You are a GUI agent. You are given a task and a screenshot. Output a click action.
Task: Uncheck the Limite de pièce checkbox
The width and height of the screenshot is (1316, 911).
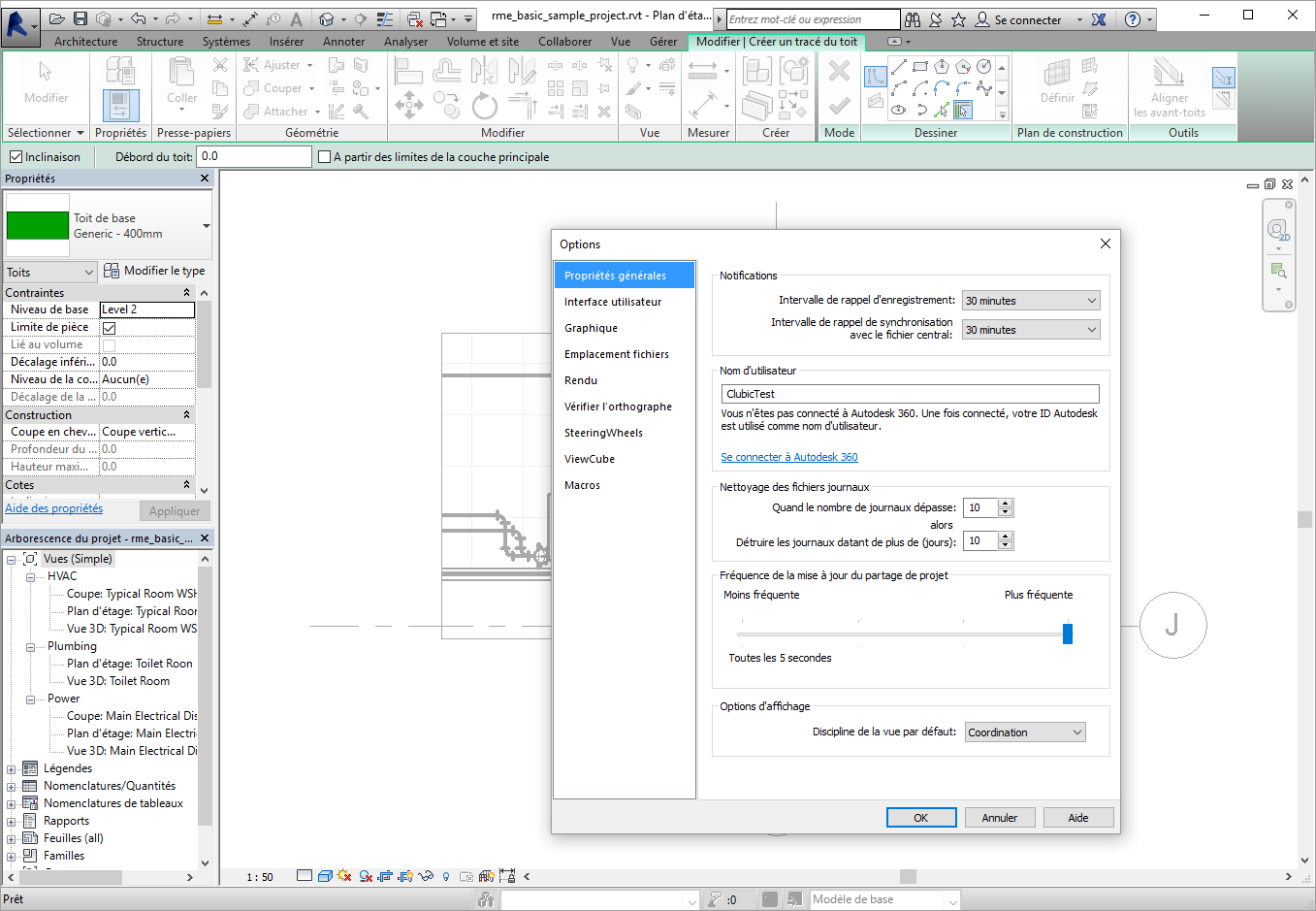pyautogui.click(x=109, y=328)
